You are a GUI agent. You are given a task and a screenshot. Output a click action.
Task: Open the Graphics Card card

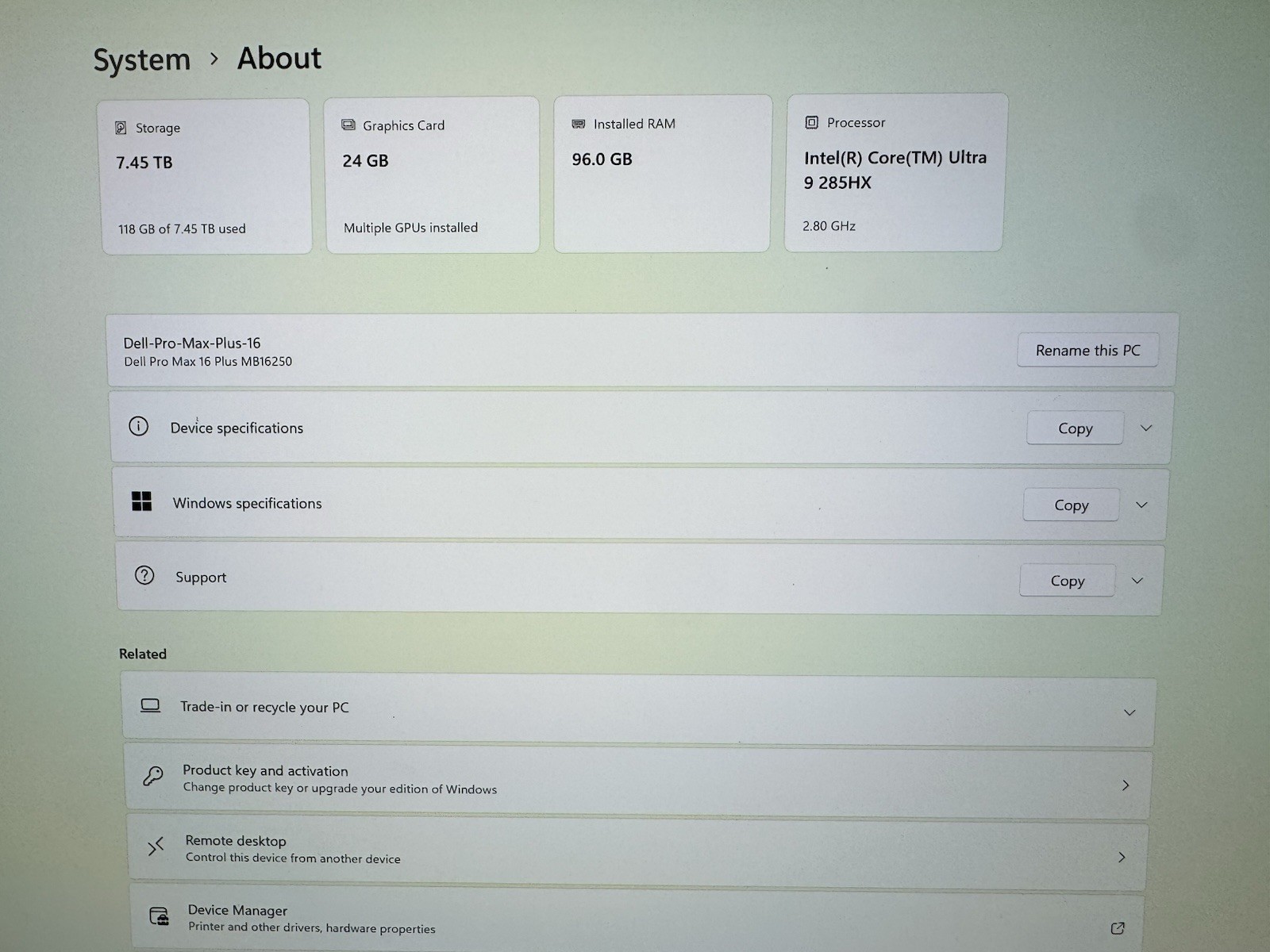pos(433,175)
